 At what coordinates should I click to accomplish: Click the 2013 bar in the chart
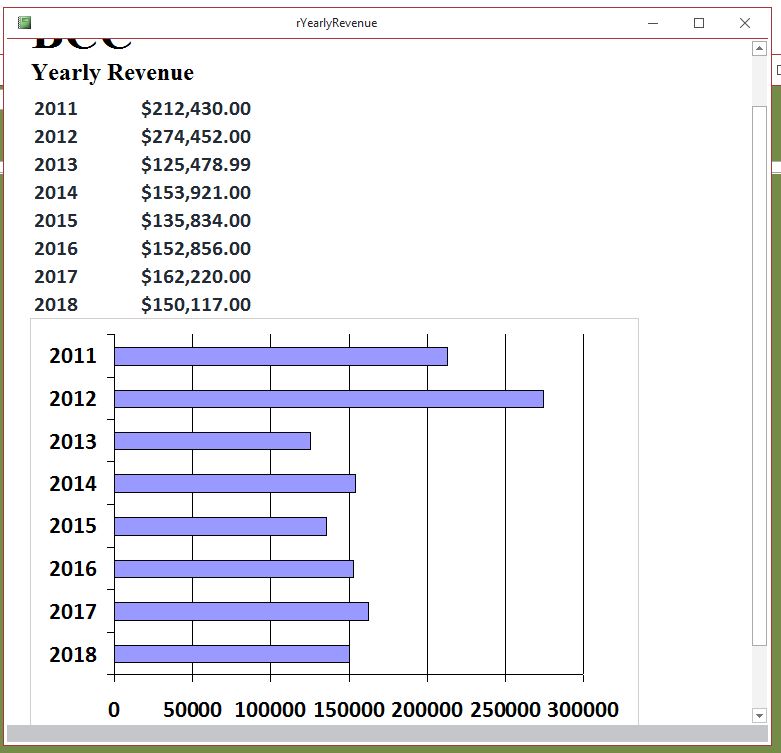point(213,441)
